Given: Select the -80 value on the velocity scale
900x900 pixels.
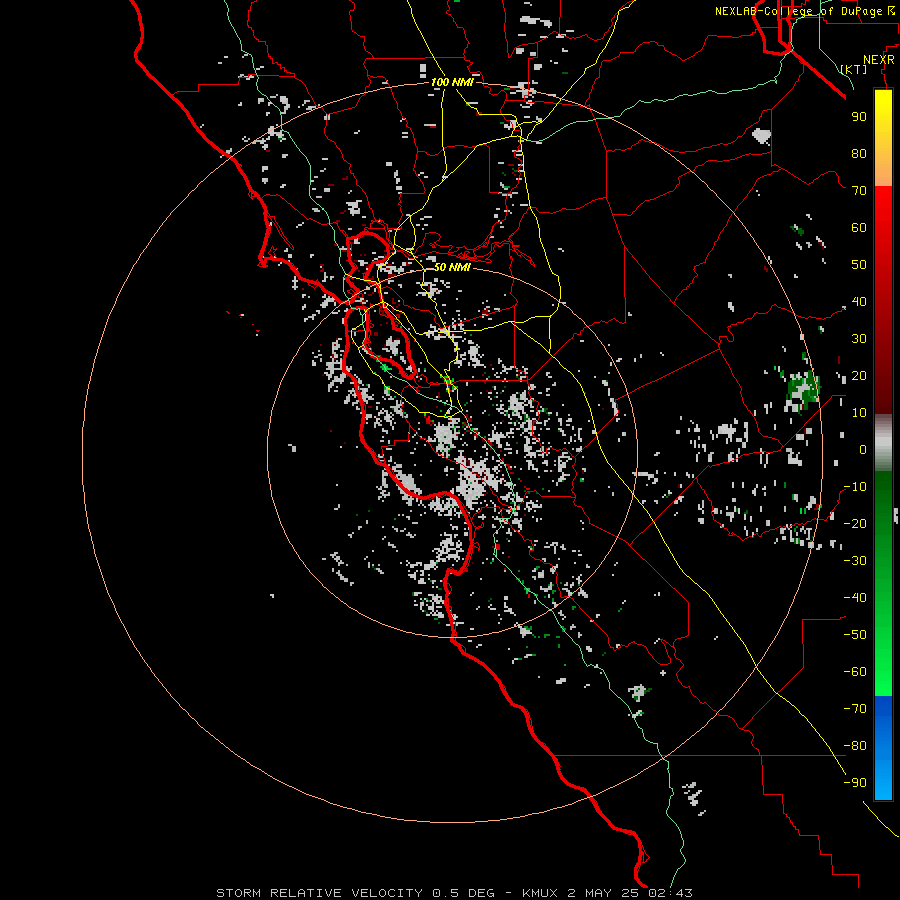Looking at the screenshot, I should [x=855, y=746].
